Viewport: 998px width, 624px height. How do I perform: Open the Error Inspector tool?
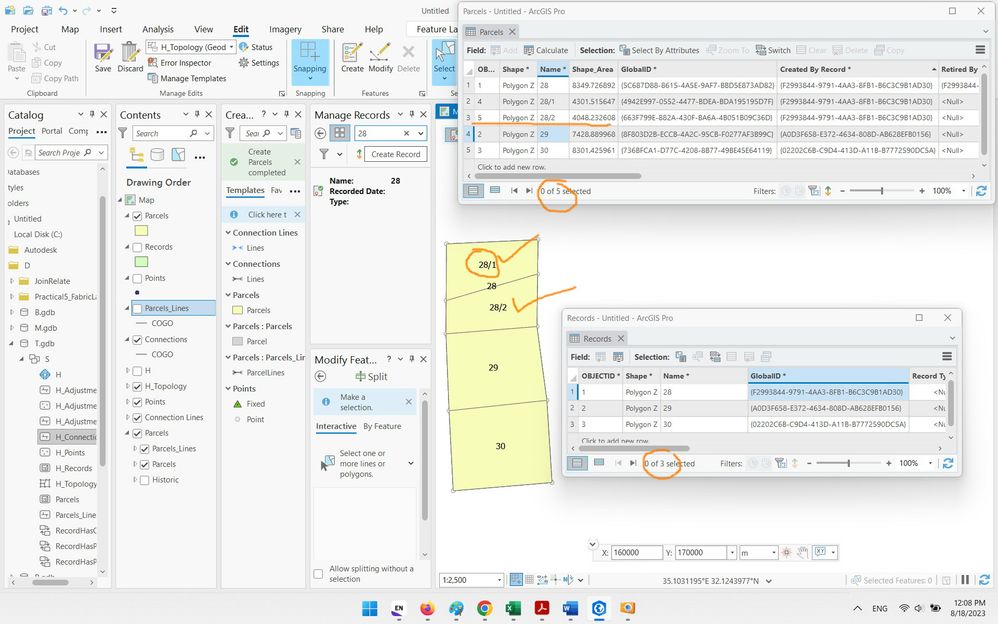coord(179,62)
